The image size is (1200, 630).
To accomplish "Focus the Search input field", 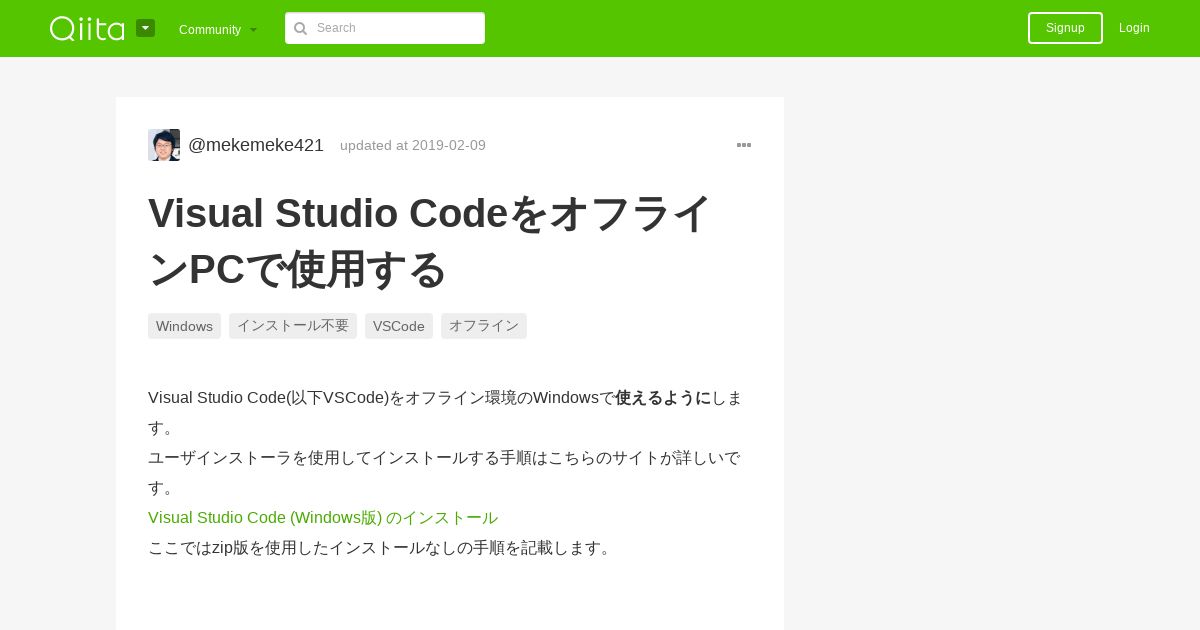I will coord(385,28).
